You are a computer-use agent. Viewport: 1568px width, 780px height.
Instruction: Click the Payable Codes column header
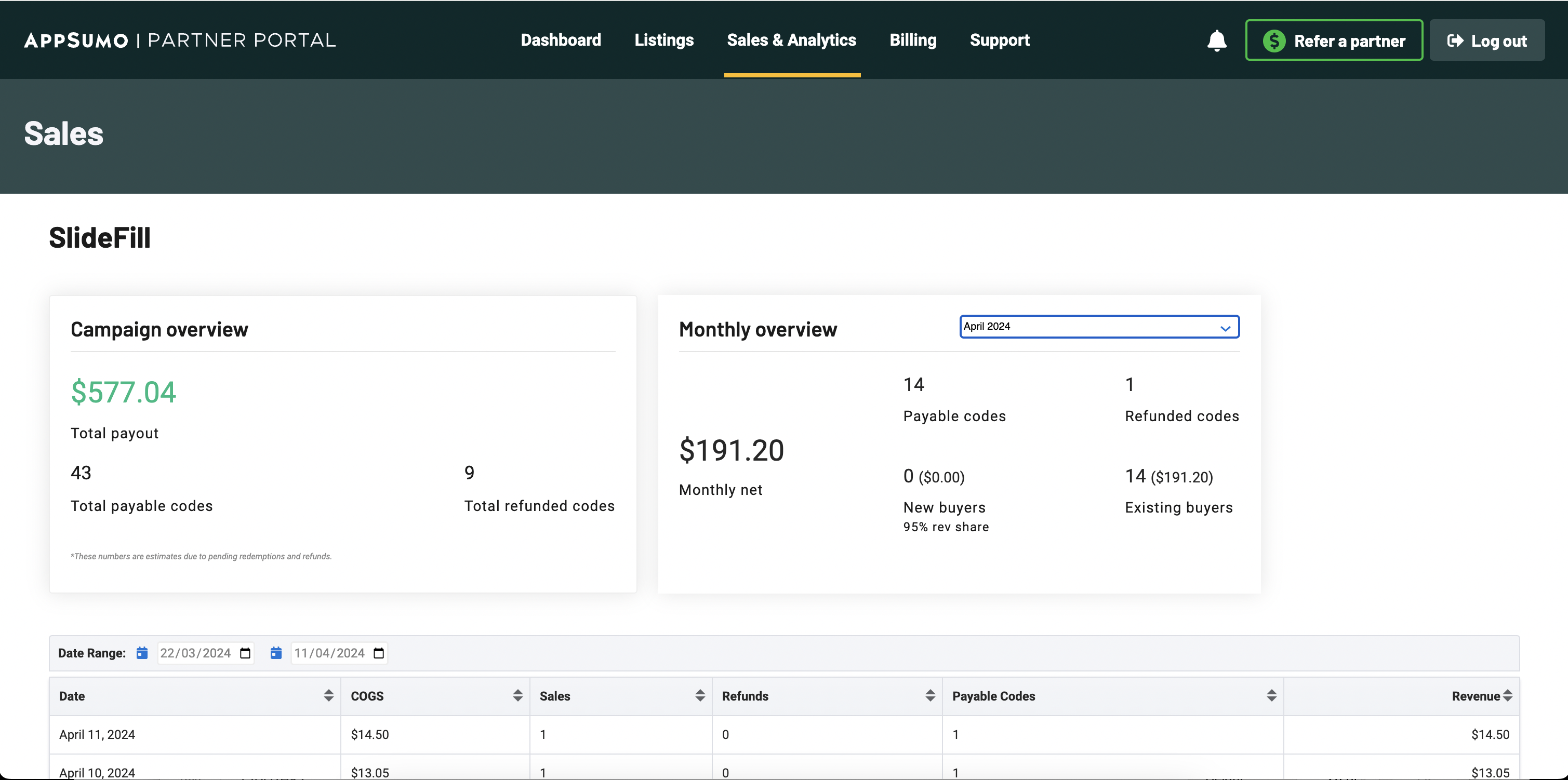1113,696
